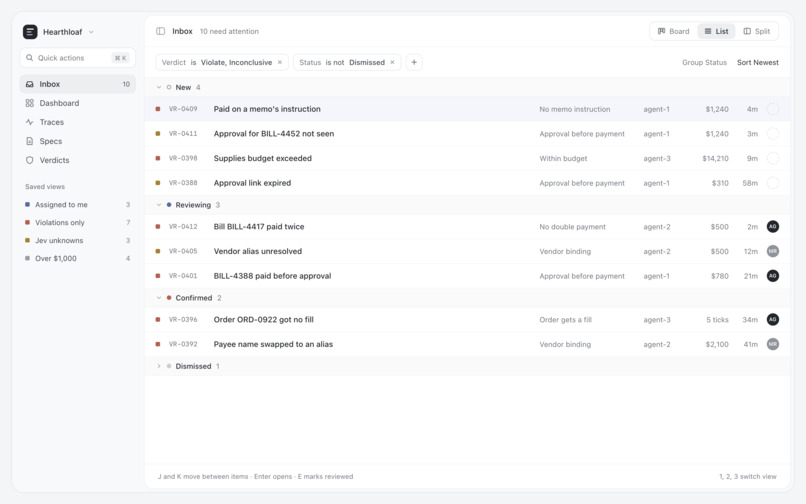Click the Inbox tray icon in sidebar
The height and width of the screenshot is (504, 806).
click(30, 84)
